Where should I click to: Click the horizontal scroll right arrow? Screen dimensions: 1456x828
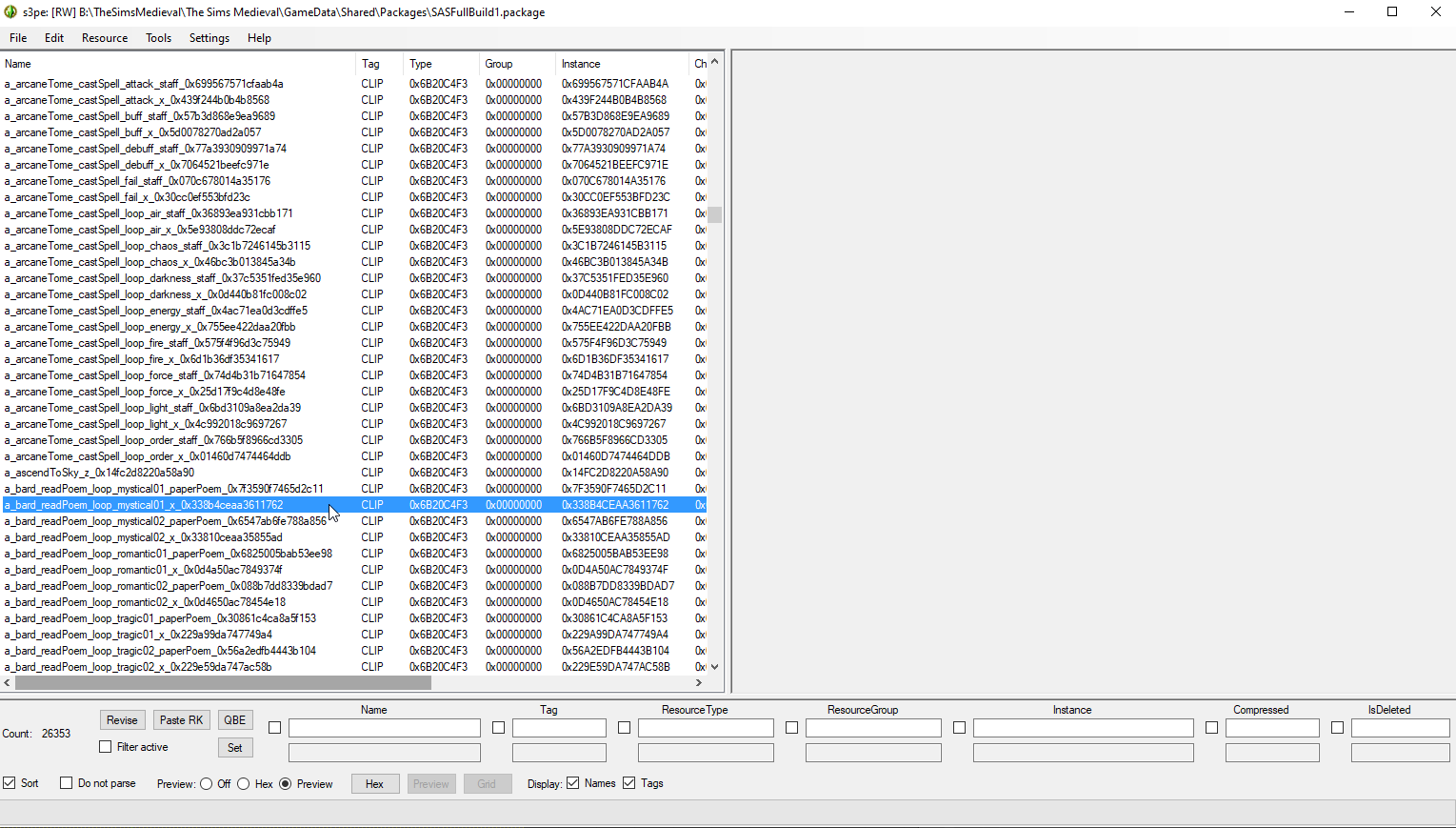click(699, 682)
